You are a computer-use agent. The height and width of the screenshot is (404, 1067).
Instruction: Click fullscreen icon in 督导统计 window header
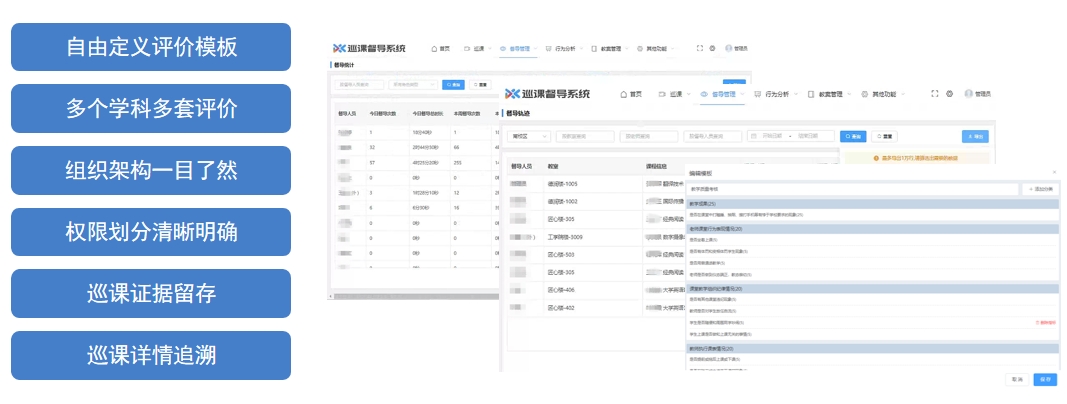[x=700, y=49]
